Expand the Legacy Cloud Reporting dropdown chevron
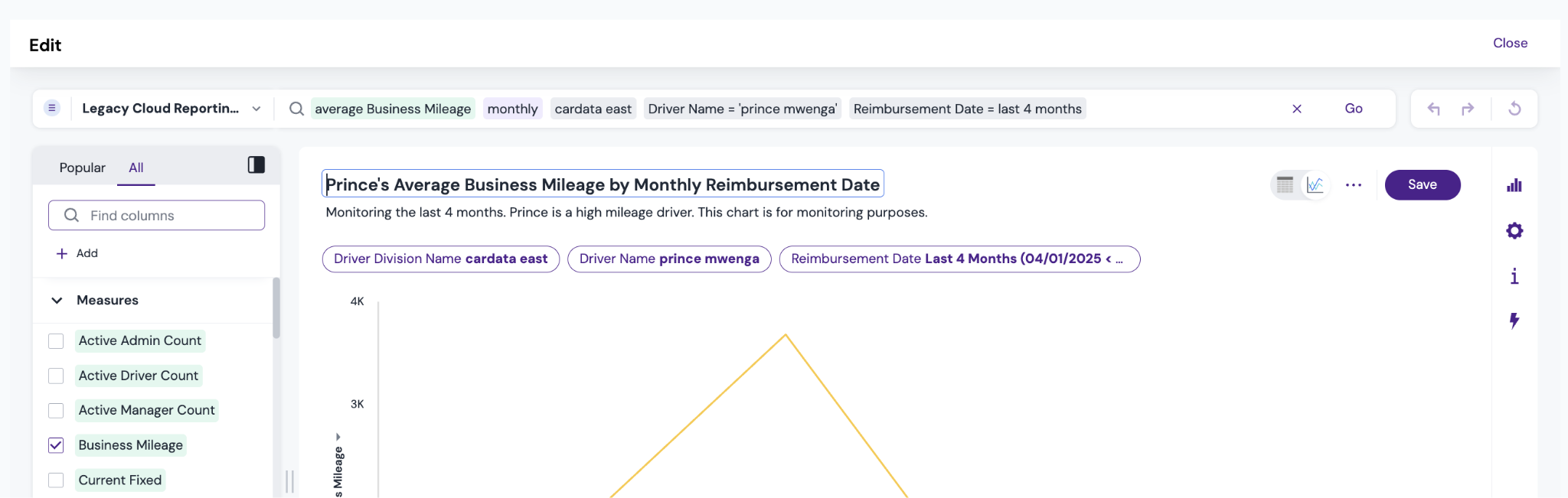The image size is (1568, 498). (x=256, y=109)
